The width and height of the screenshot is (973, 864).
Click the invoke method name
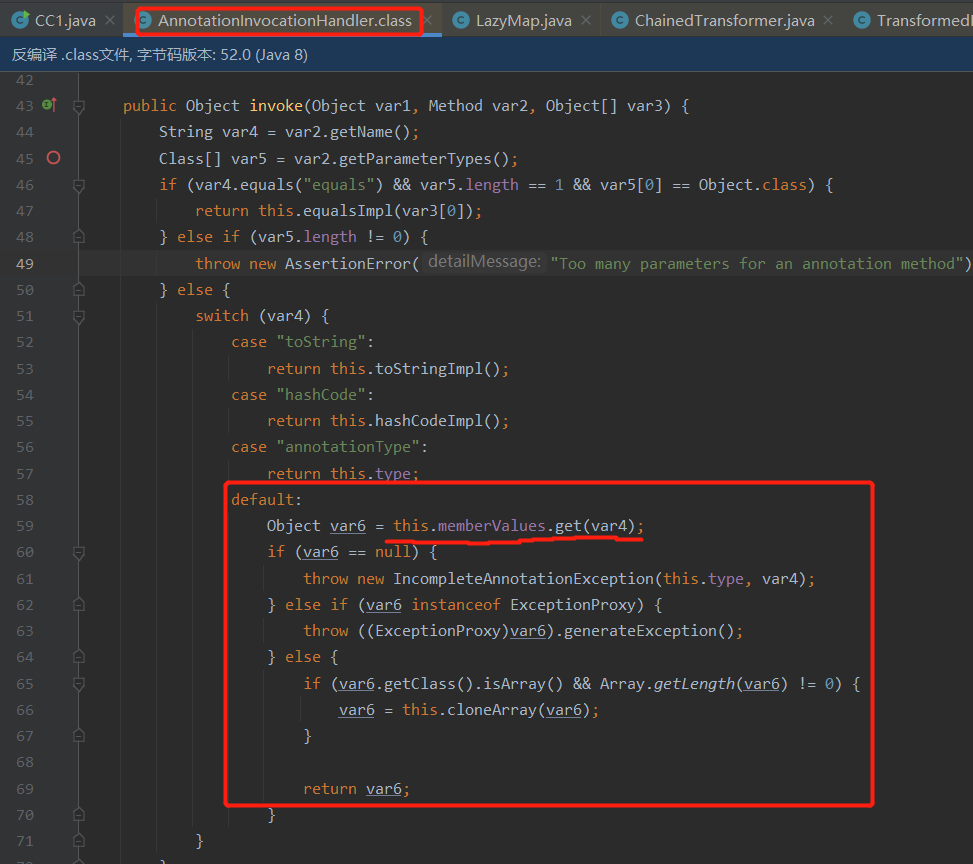click(276, 106)
